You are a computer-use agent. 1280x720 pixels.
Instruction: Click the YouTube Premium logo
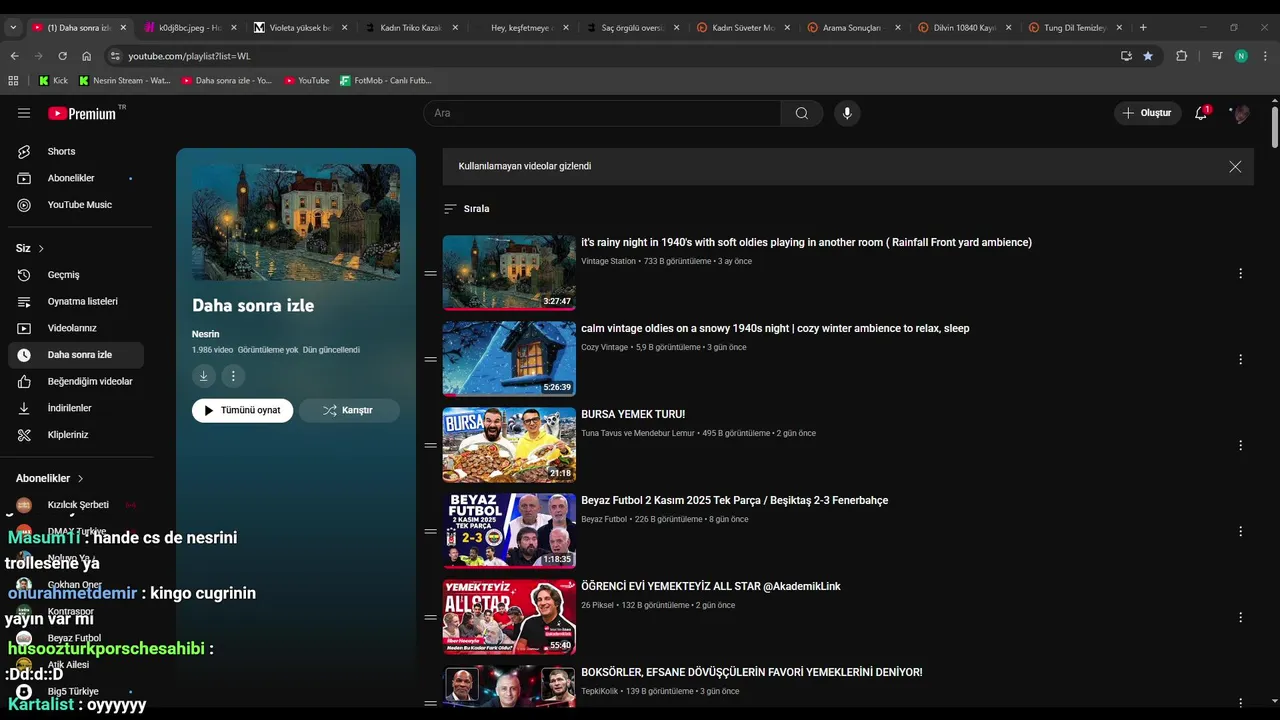[x=82, y=113]
